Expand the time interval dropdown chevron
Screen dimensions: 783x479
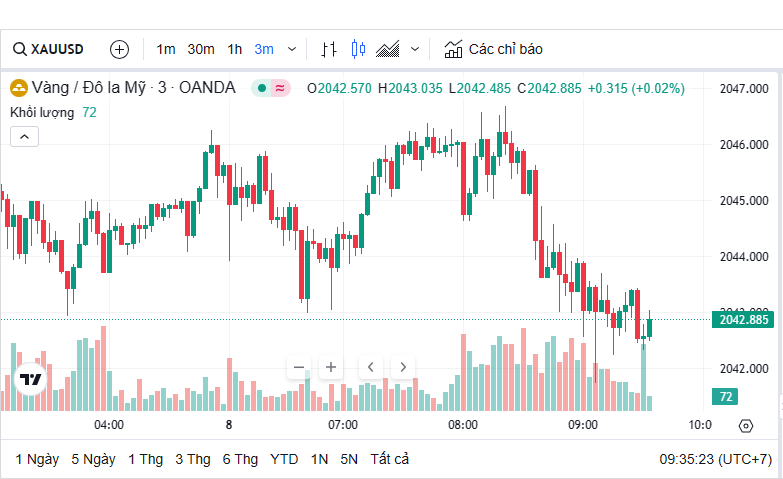point(292,49)
